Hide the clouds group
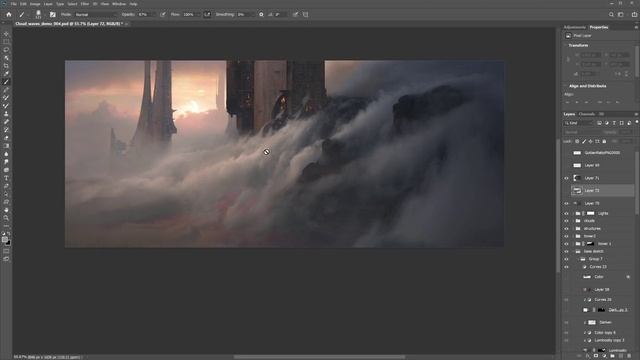 tap(566, 221)
